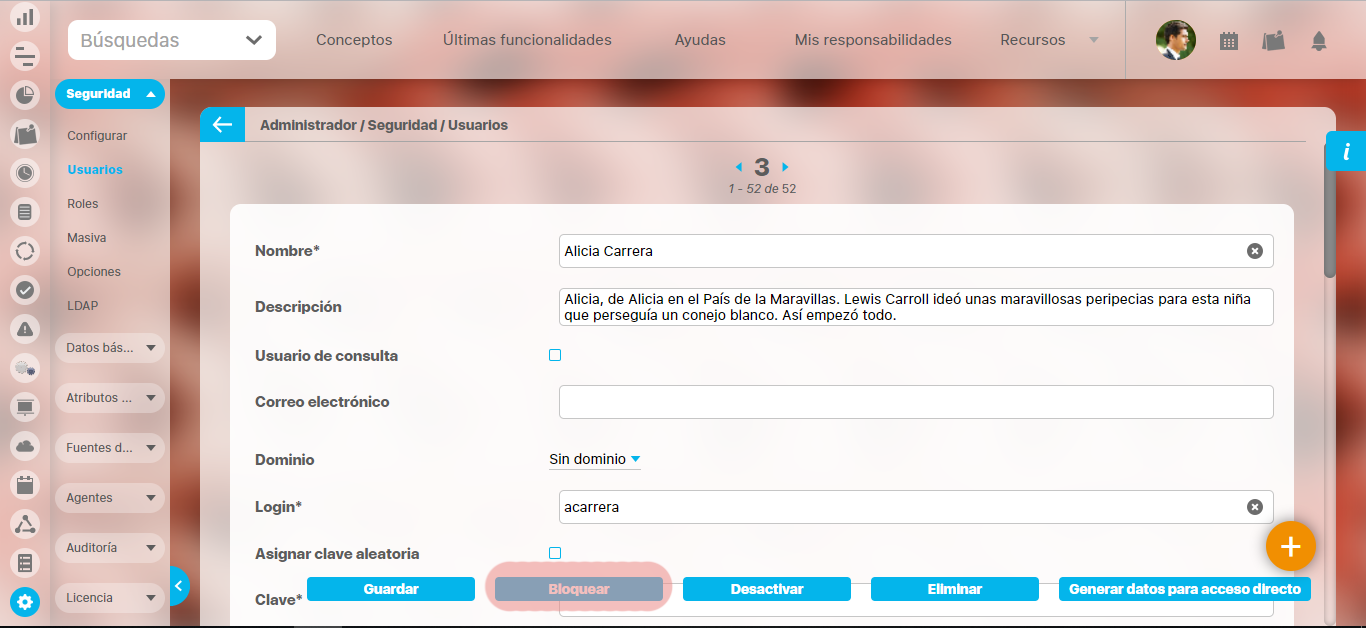Select Conceptos in the top navigation
The height and width of the screenshot is (628, 1366).
tap(354, 41)
